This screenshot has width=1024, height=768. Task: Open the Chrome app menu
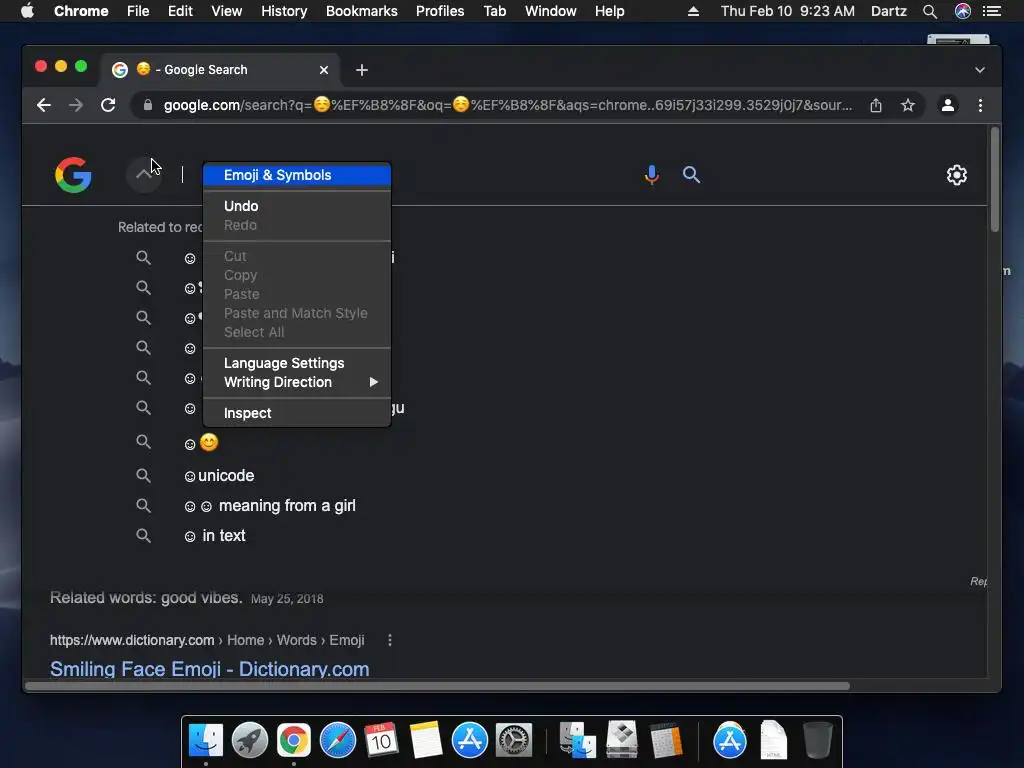coord(81,11)
